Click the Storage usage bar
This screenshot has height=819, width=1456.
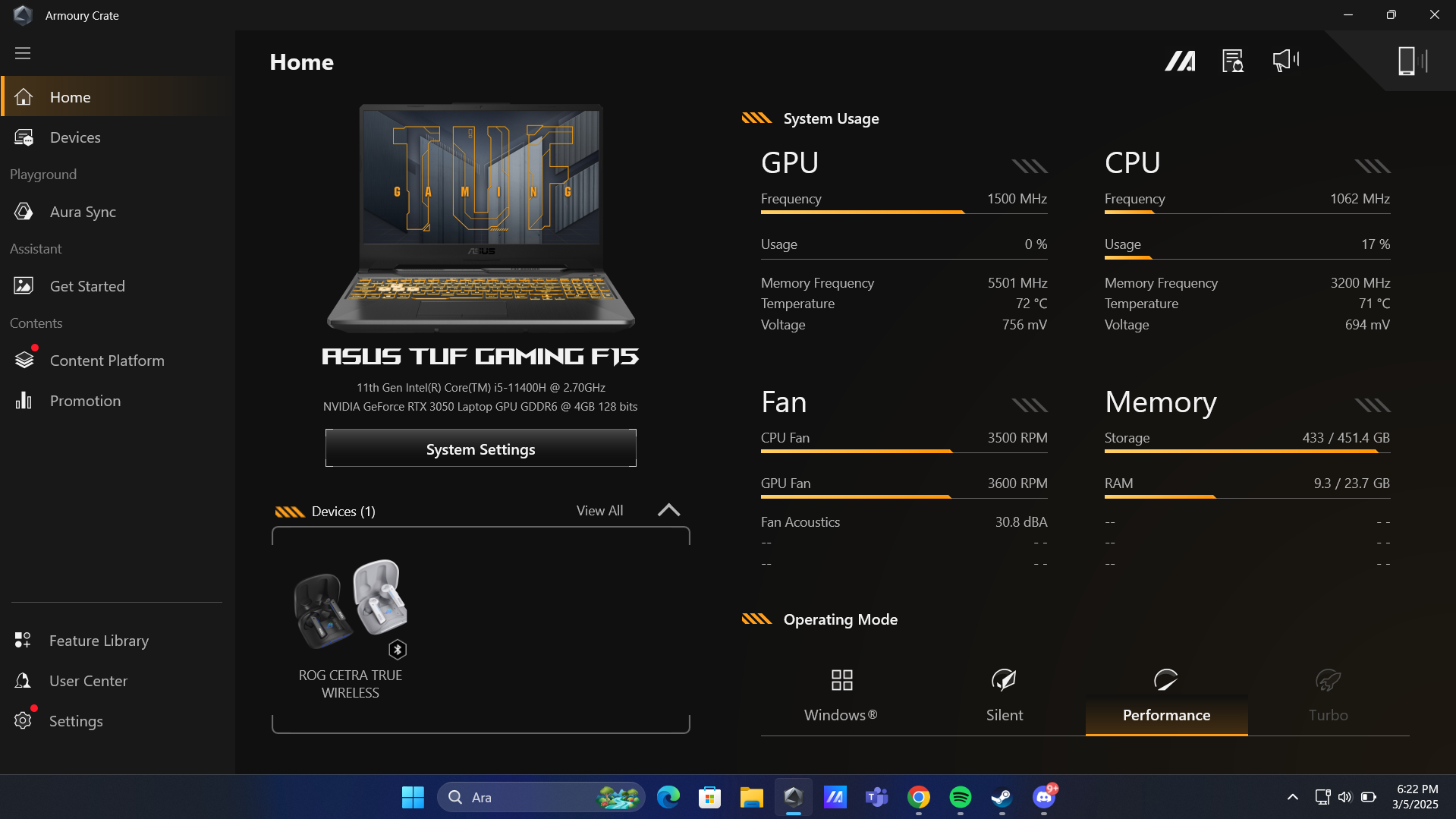tap(1247, 452)
